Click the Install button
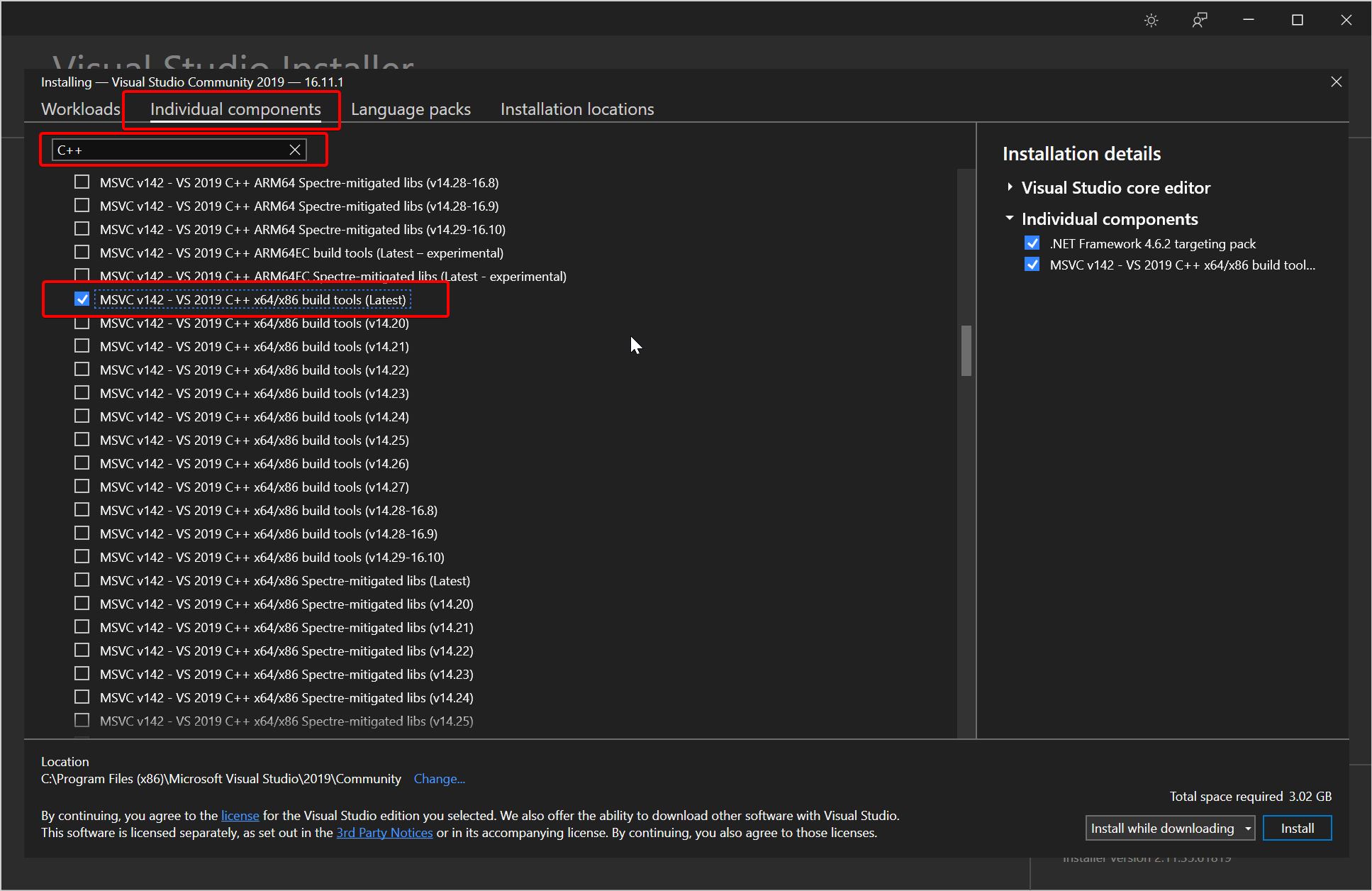The image size is (1372, 891). tap(1297, 828)
